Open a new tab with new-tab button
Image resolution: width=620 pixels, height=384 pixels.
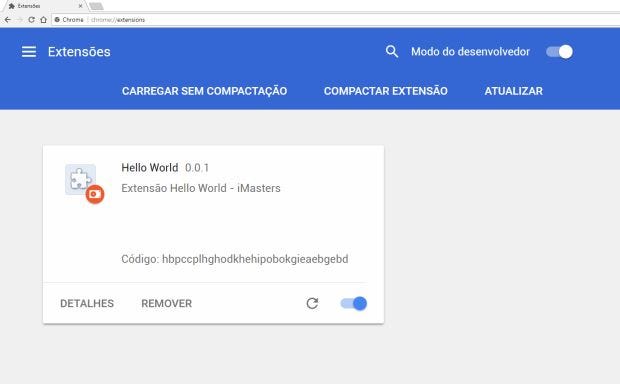[96, 6]
